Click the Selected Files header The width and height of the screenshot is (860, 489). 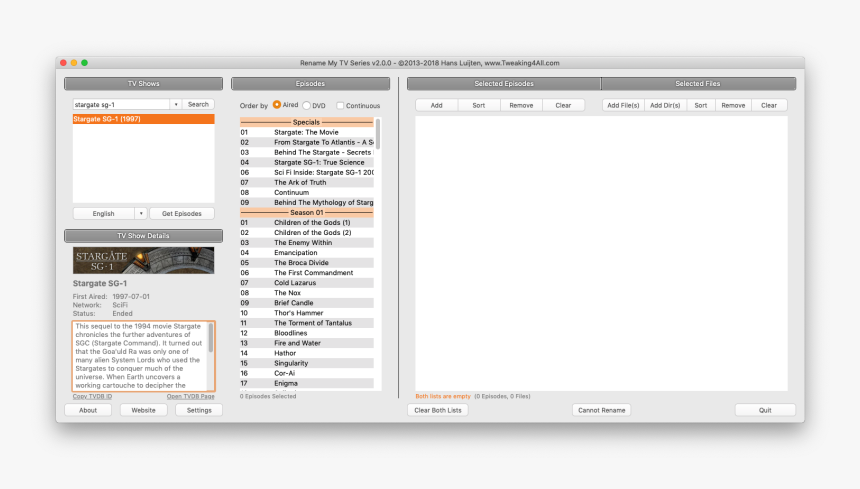[698, 83]
